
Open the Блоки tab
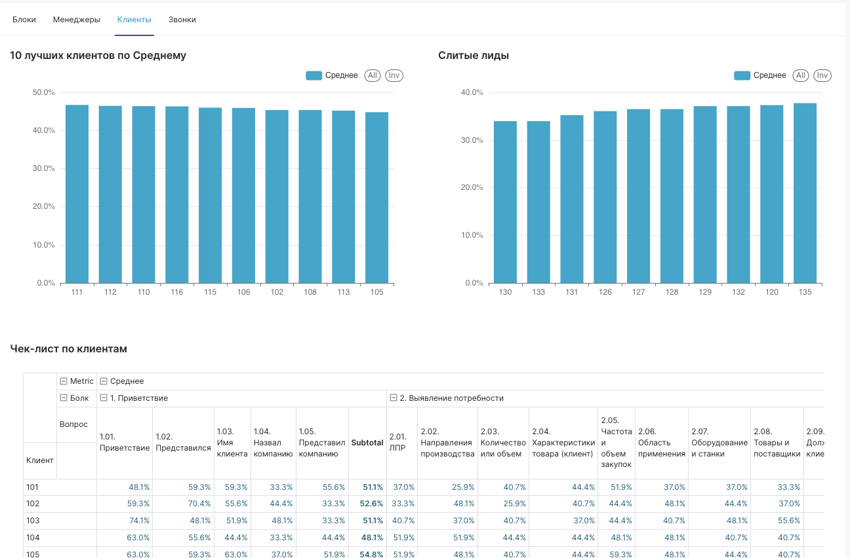tap(24, 20)
